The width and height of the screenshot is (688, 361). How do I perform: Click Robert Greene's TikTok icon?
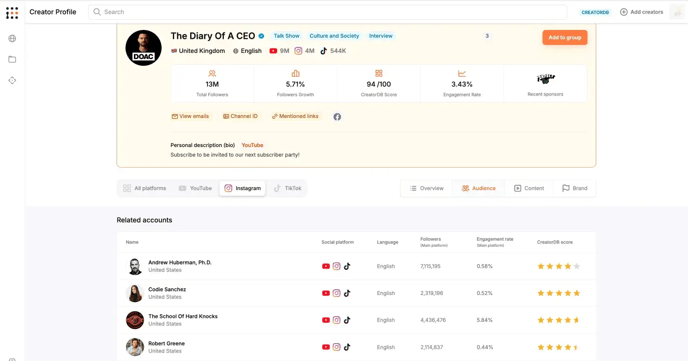tap(347, 347)
